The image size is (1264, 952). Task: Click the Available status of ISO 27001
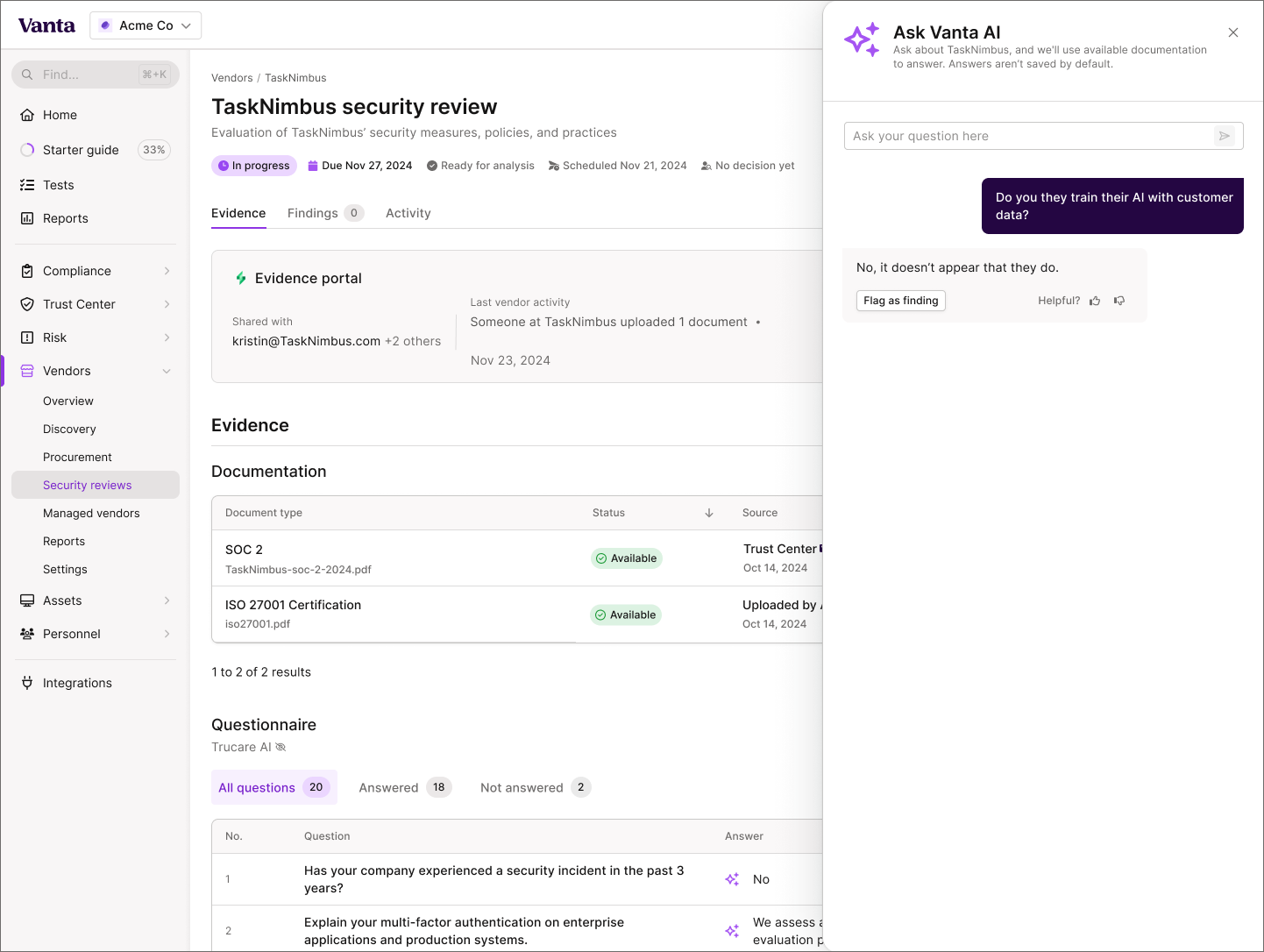[x=626, y=615]
